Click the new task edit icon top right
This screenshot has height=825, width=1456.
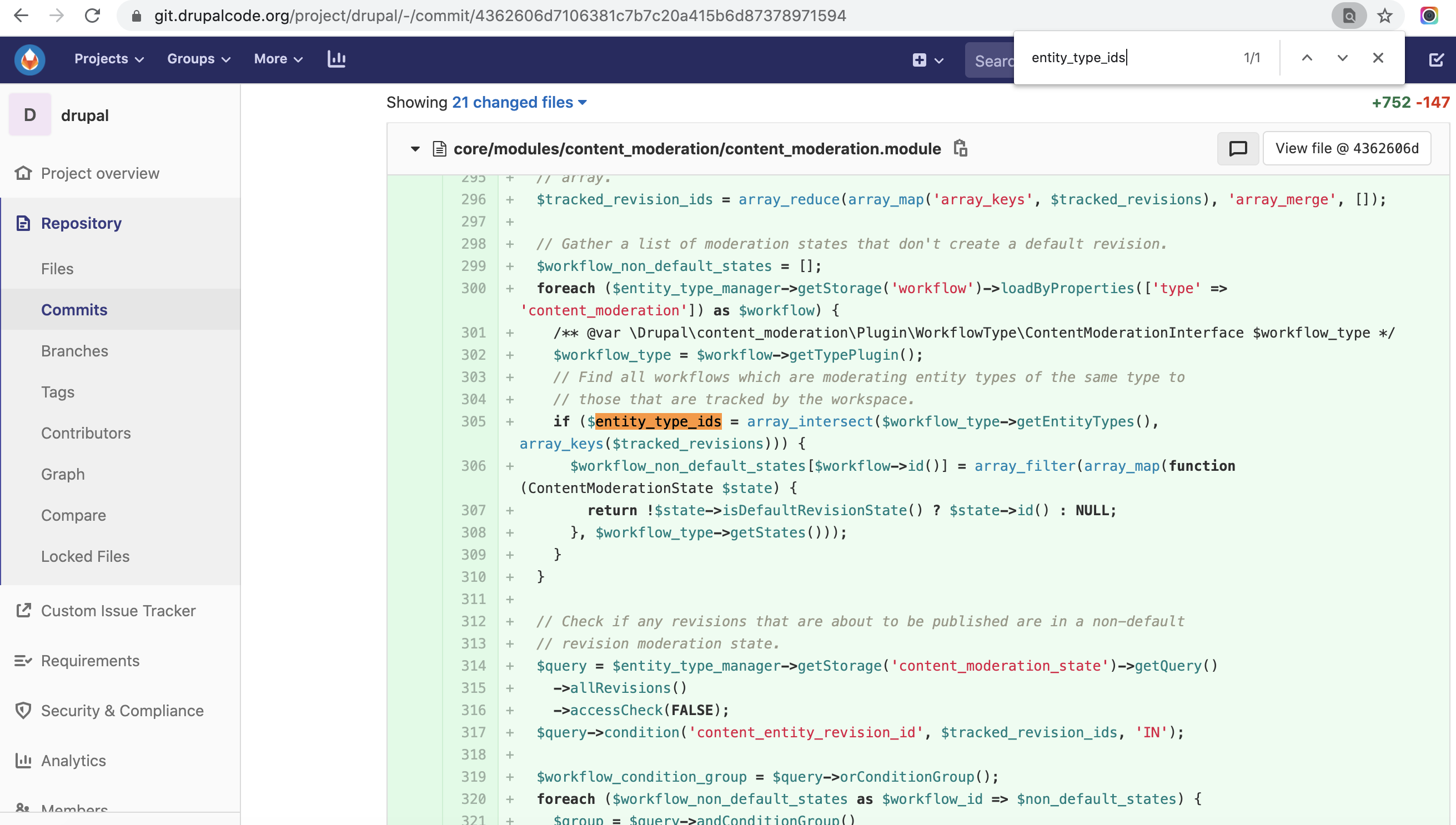[1436, 59]
